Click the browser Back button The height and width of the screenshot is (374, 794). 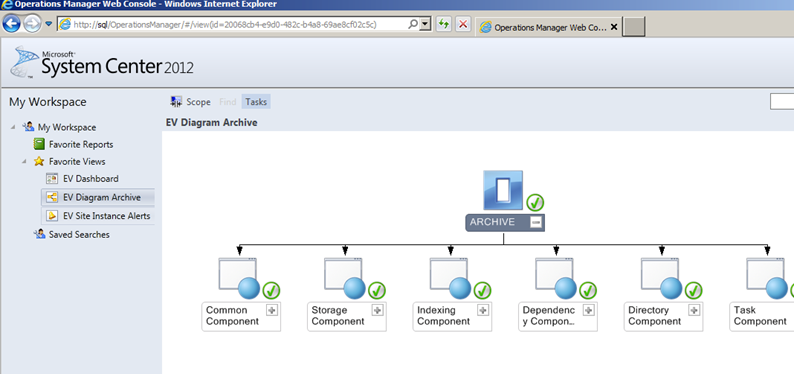[x=12, y=24]
